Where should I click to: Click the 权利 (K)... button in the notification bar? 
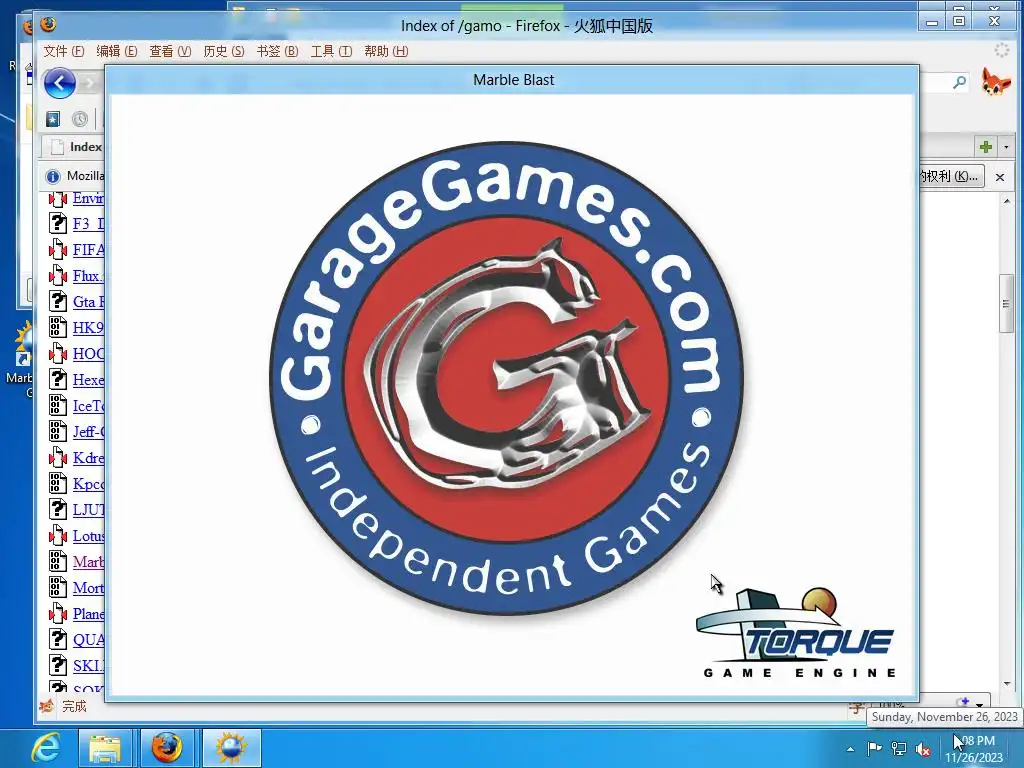[x=951, y=176]
